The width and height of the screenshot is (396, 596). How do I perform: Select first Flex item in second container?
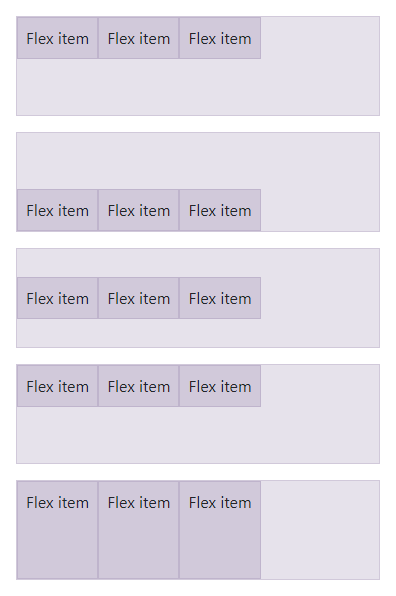click(57, 210)
